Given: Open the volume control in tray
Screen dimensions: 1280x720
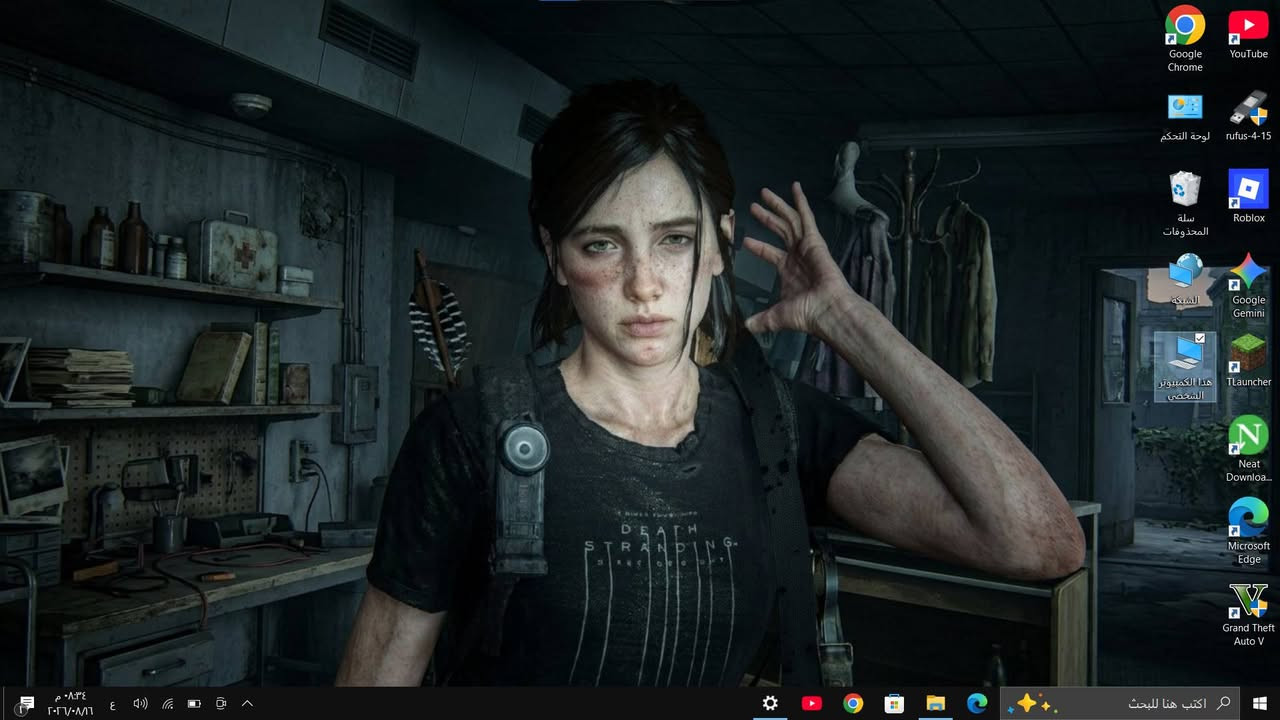Looking at the screenshot, I should tap(140, 704).
